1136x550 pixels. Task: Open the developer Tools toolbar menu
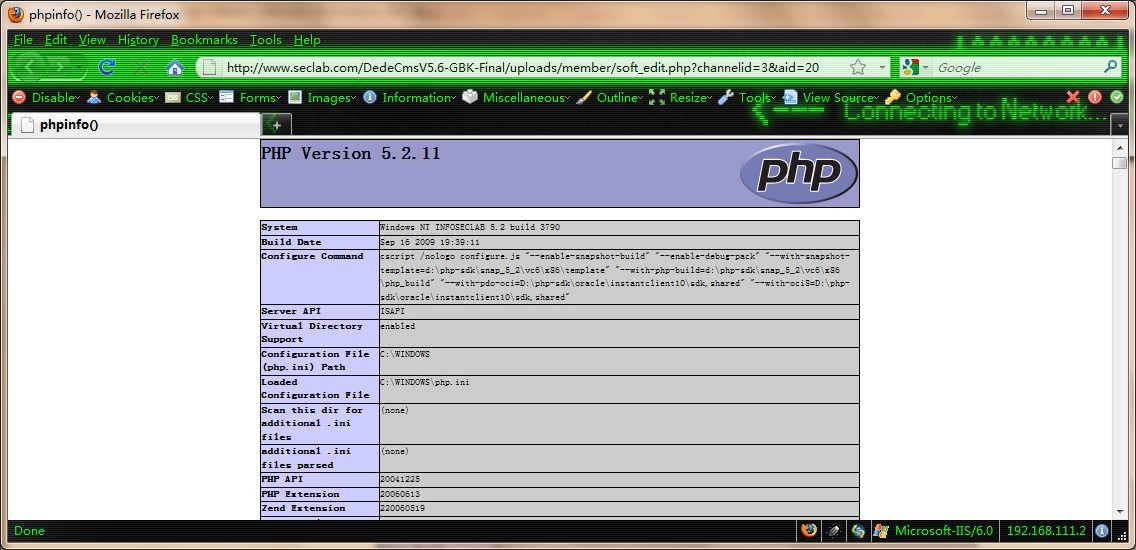[747, 97]
